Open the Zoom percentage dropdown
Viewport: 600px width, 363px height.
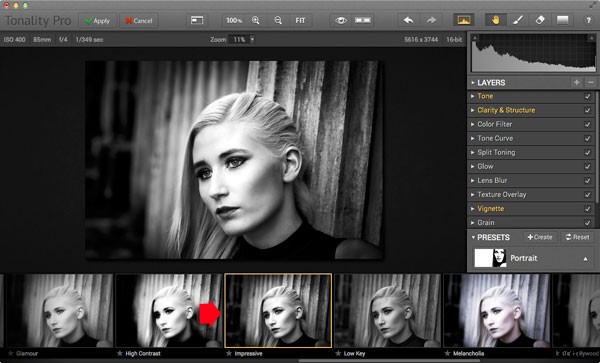(x=252, y=39)
